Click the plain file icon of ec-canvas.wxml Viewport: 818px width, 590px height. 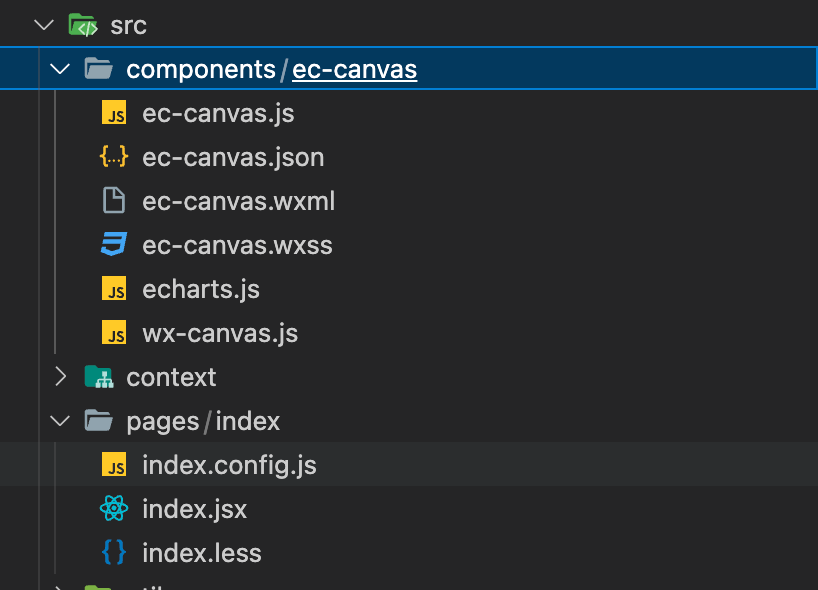[x=114, y=200]
